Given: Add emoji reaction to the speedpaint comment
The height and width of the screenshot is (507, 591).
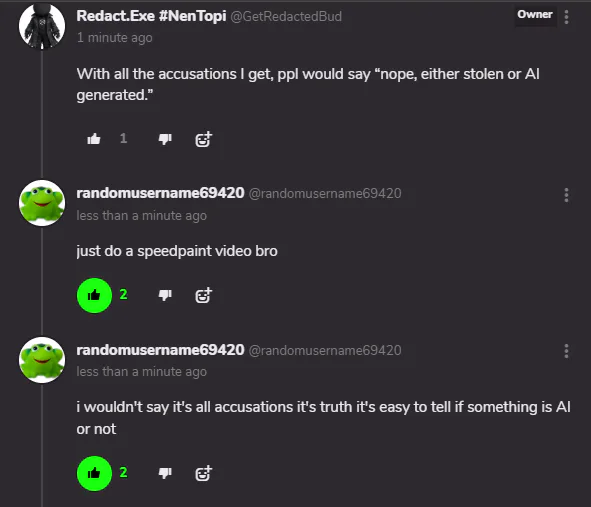Looking at the screenshot, I should 204,295.
